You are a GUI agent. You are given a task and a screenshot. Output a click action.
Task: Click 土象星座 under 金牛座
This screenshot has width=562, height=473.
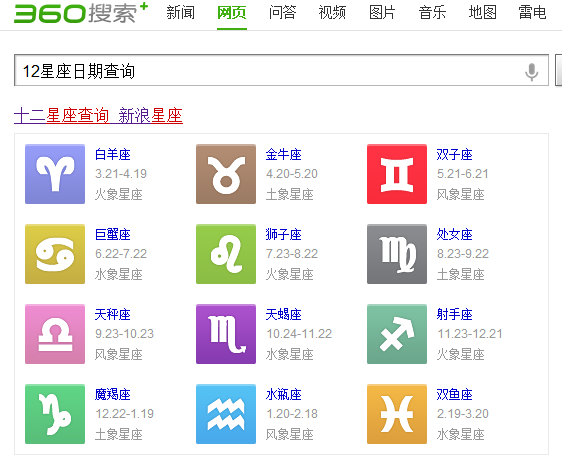(x=290, y=195)
